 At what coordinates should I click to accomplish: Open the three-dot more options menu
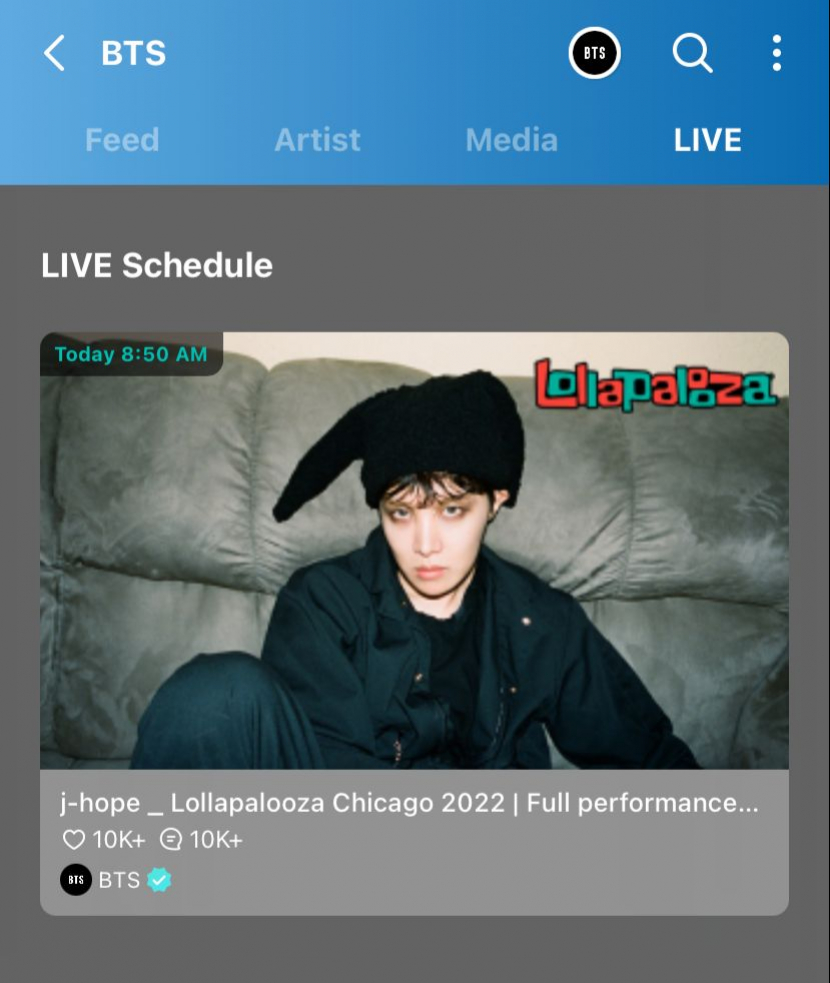point(777,53)
